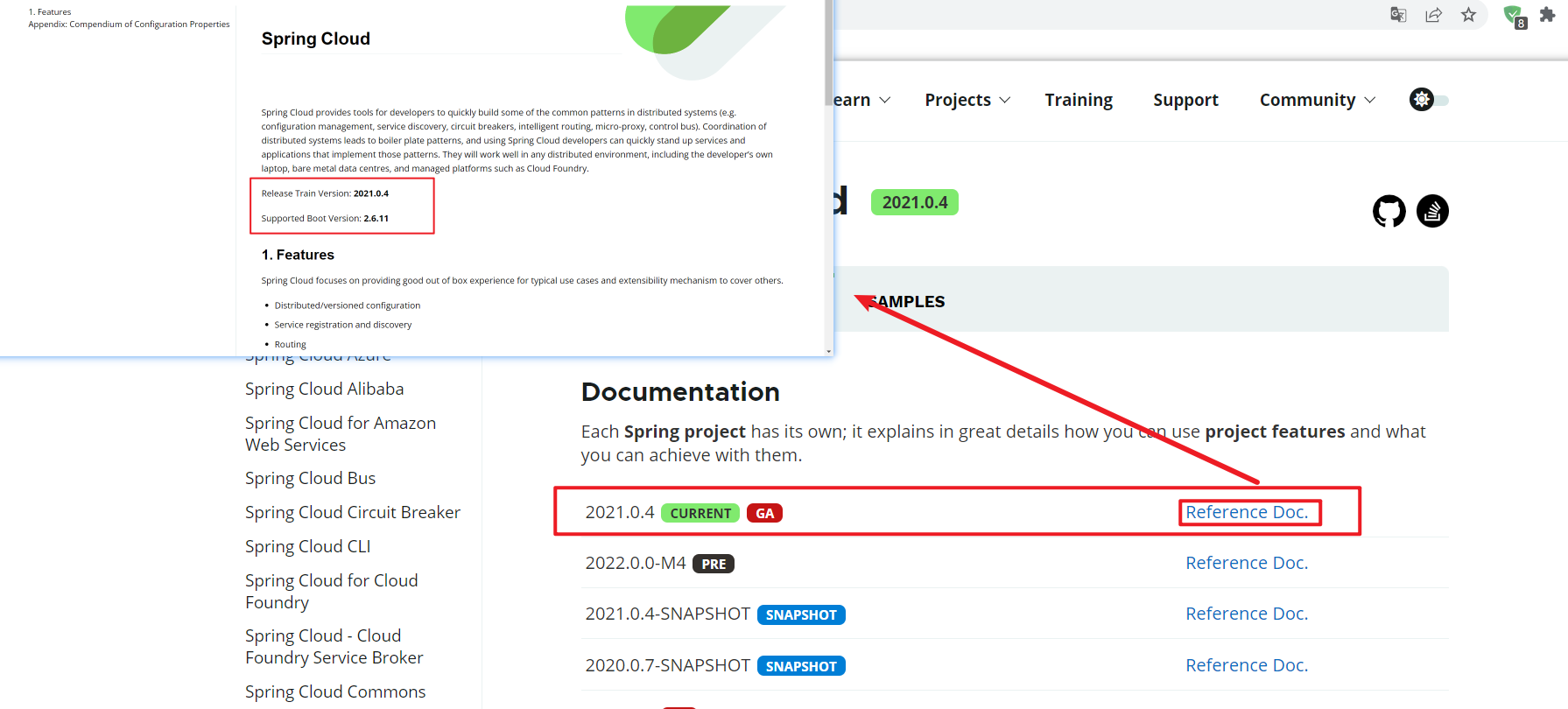Image resolution: width=1568 pixels, height=709 pixels.
Task: Bookmark this page with the star icon
Action: [x=1468, y=15]
